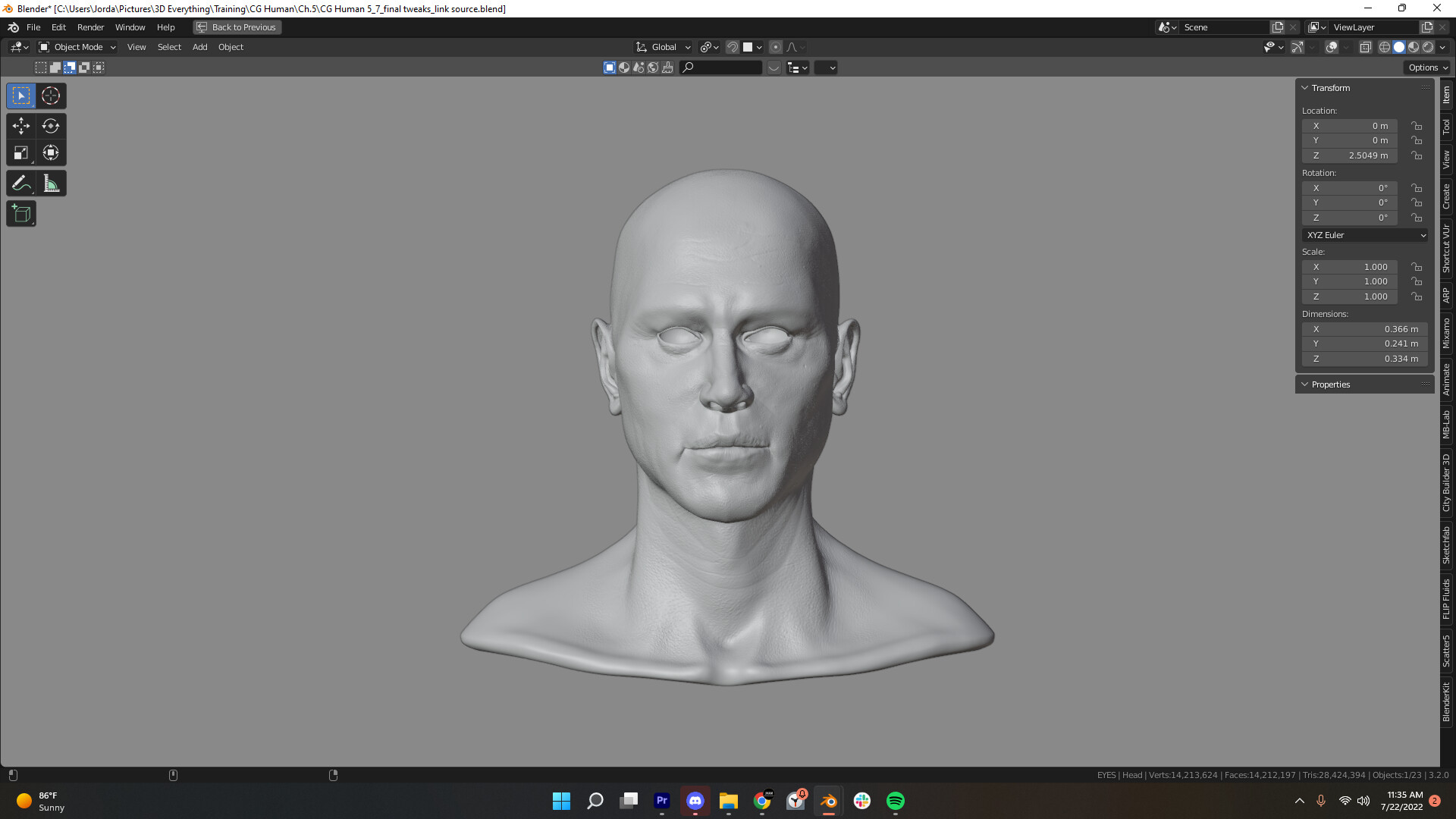Select the Add Cube tool
1456x819 pixels.
pos(20,213)
